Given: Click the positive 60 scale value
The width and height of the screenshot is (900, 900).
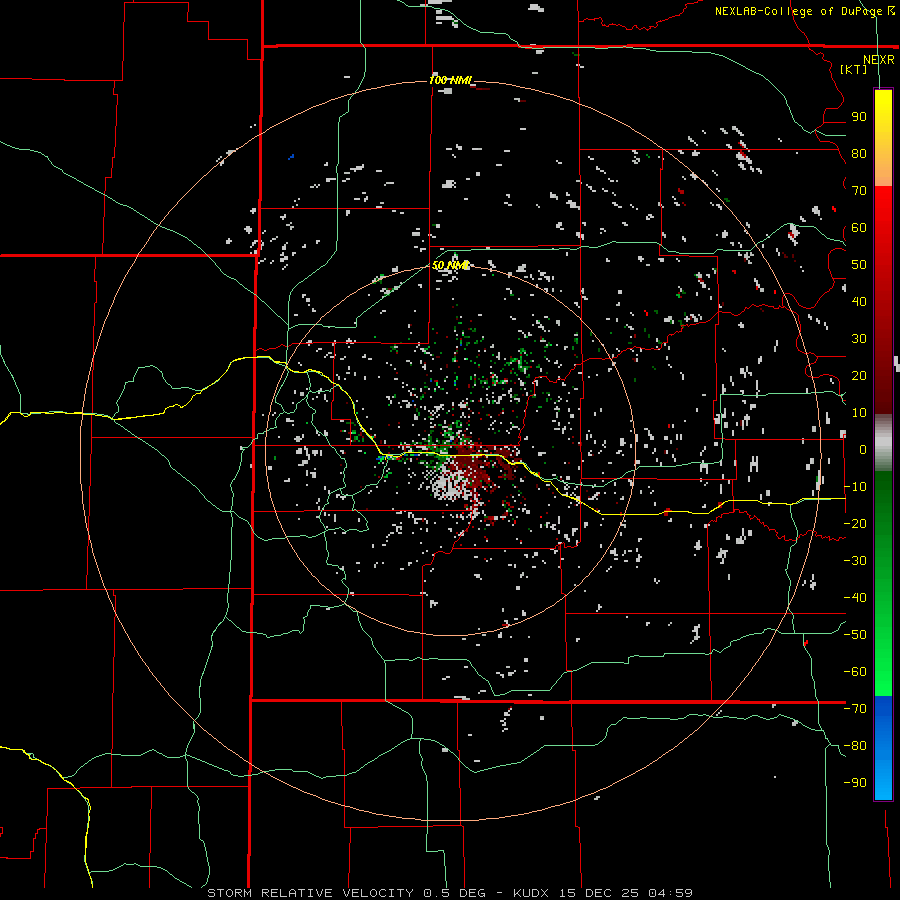Looking at the screenshot, I should [x=859, y=228].
